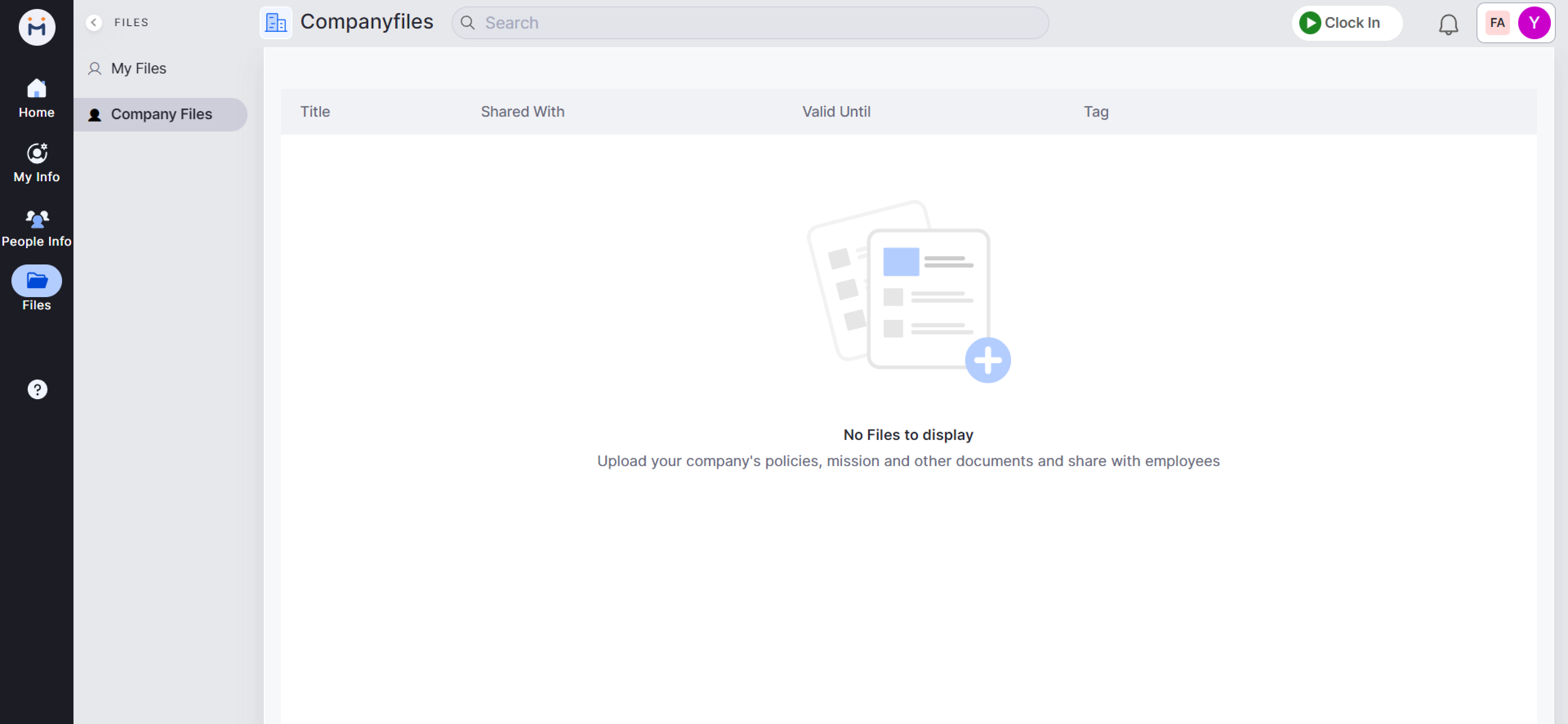Screen dimensions: 1568x724
Task: Click the Companyfiles building icon
Action: pyautogui.click(x=276, y=22)
